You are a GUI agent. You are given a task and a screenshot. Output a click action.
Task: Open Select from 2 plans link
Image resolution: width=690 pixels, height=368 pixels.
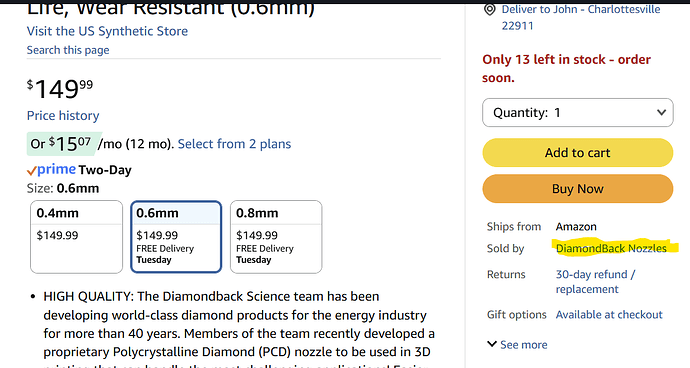pos(234,144)
